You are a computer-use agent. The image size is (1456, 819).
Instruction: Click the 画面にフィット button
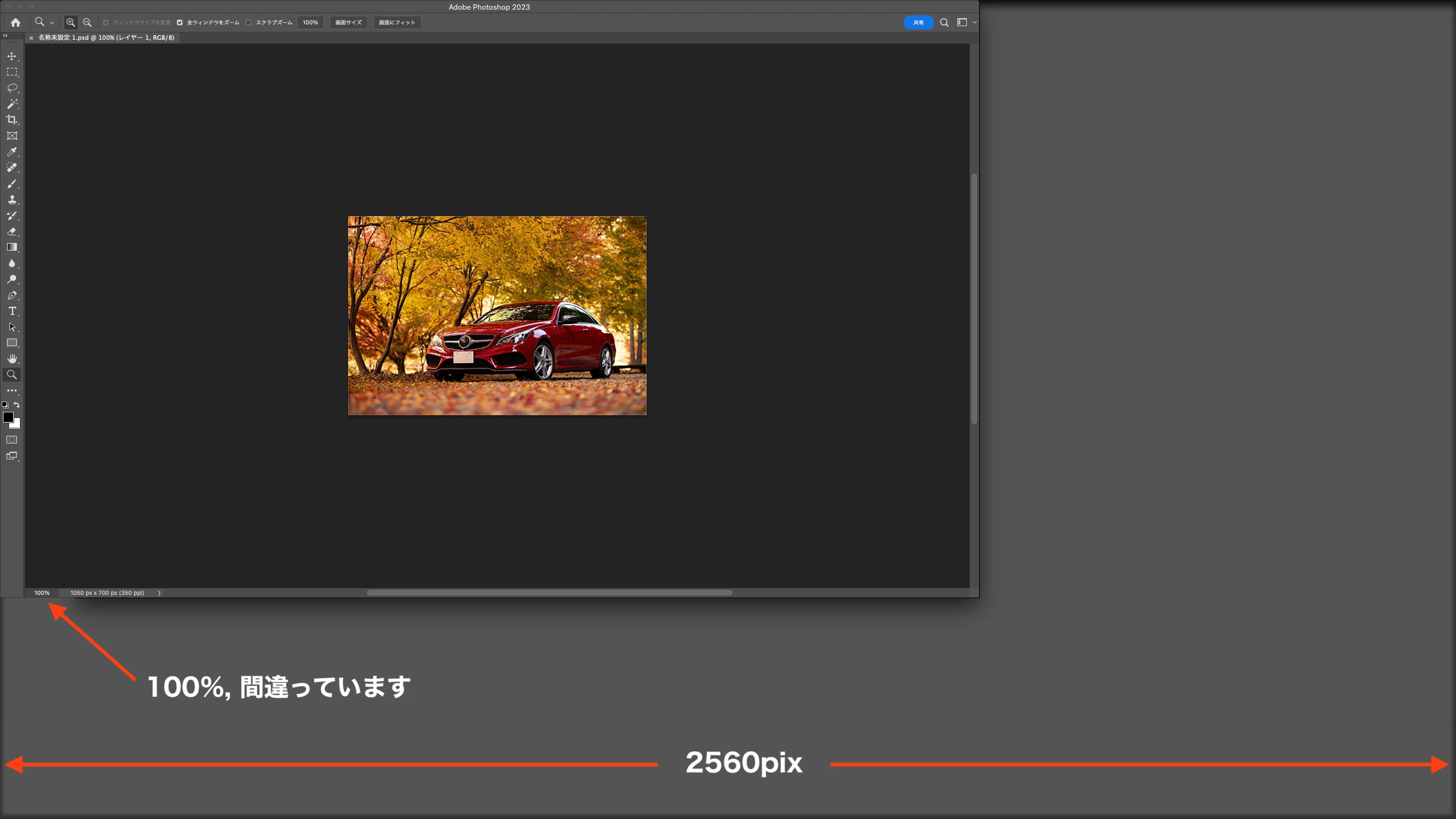397,22
